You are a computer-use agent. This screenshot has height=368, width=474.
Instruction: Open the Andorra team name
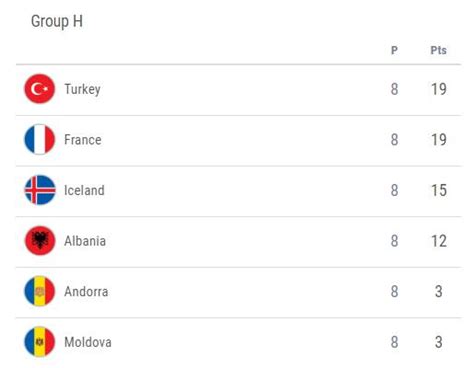[x=86, y=292]
